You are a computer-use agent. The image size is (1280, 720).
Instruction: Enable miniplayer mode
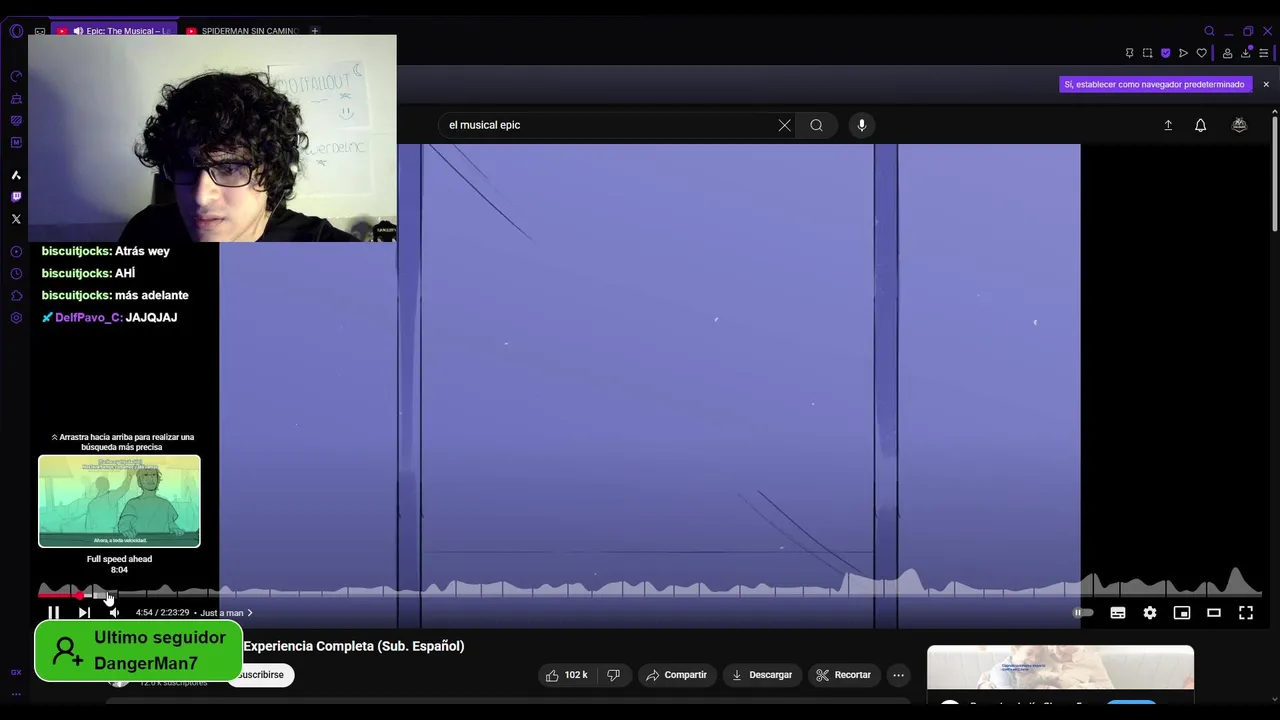point(1182,613)
